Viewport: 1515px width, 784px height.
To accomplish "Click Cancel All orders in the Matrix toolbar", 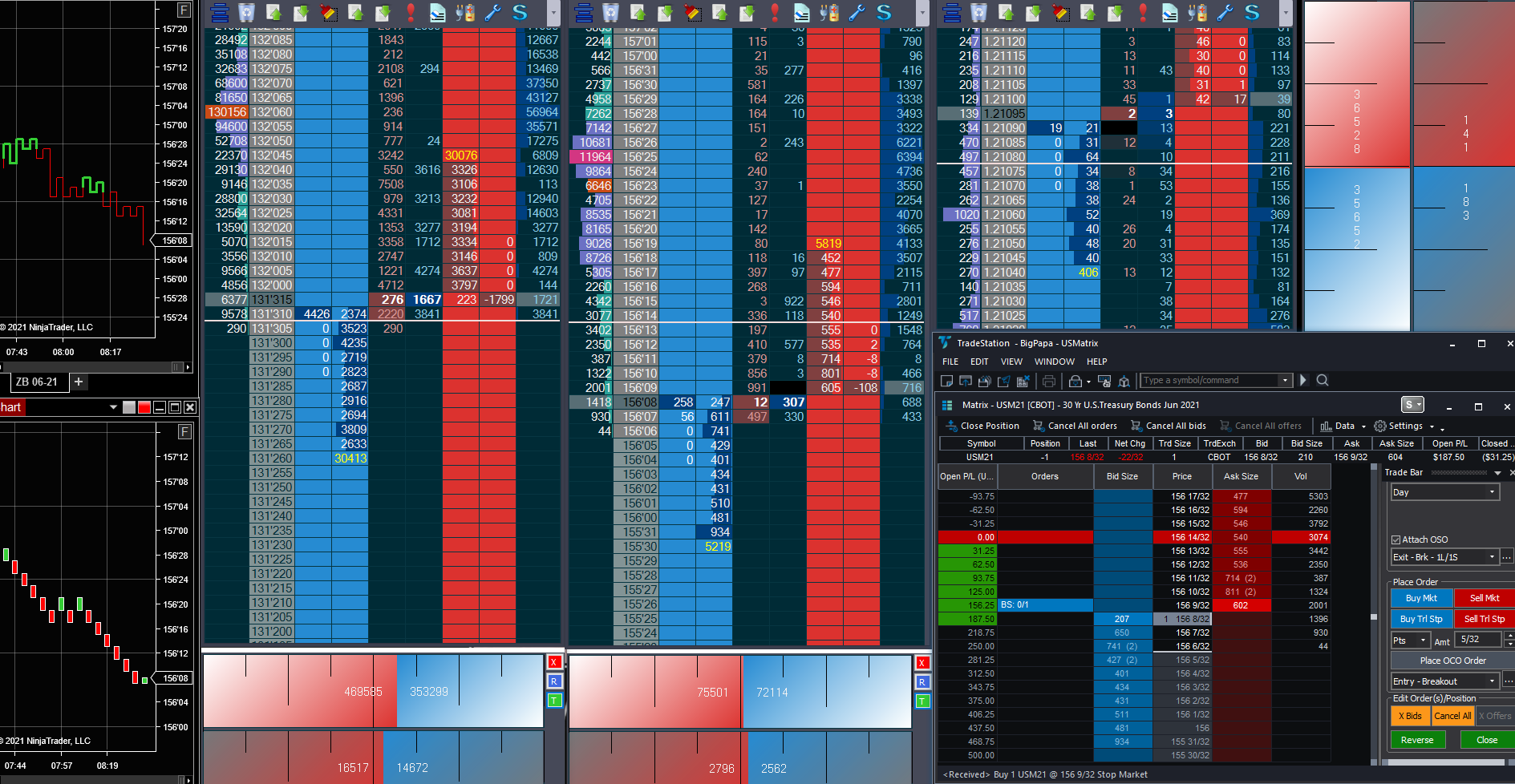I will (x=1075, y=426).
